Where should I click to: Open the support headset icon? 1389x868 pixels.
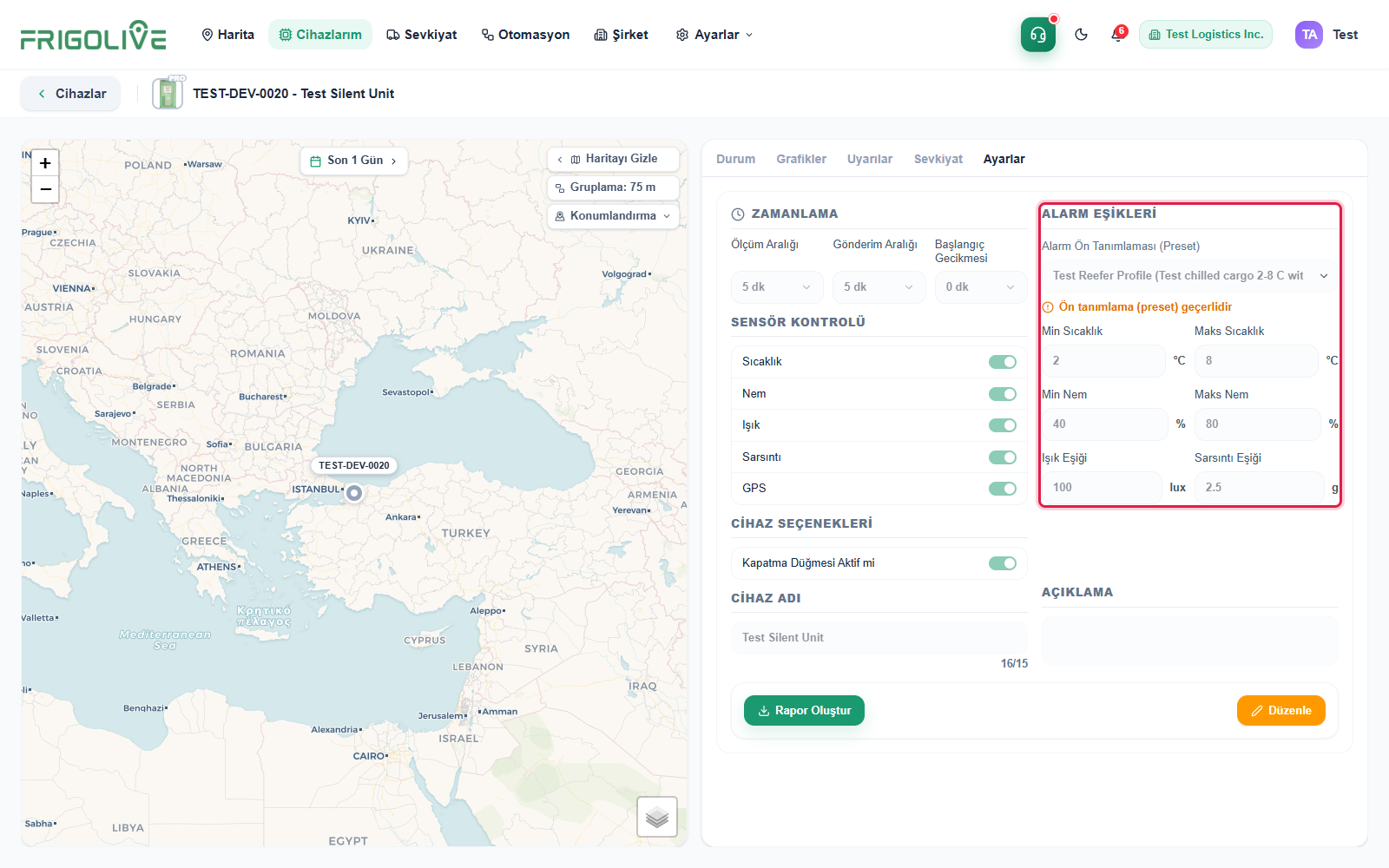click(1037, 35)
